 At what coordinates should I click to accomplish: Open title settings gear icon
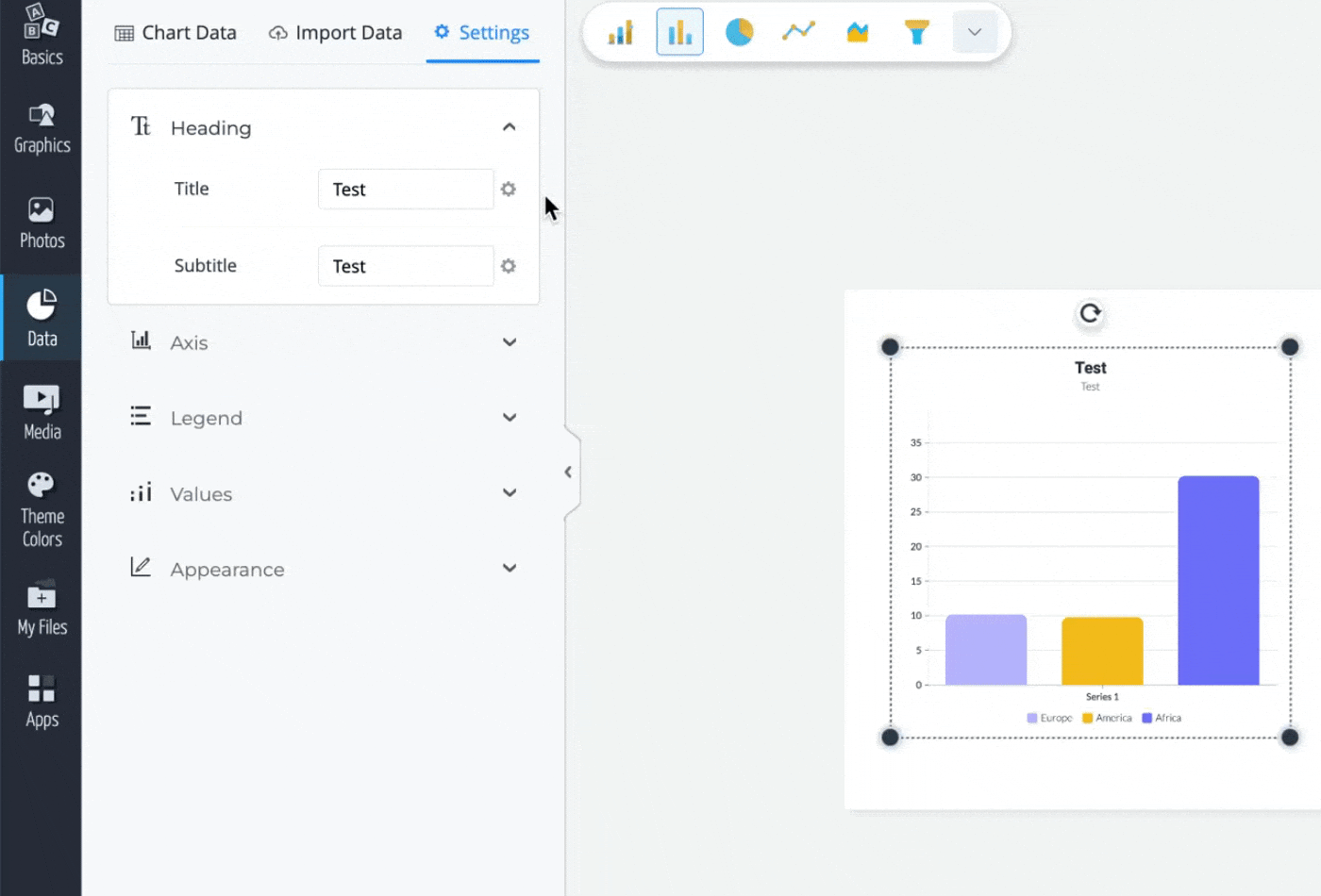tap(509, 190)
